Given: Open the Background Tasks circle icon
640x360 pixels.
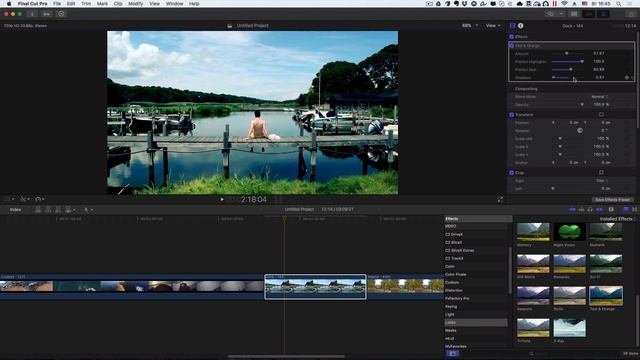Looking at the screenshot, I should pos(61,14).
